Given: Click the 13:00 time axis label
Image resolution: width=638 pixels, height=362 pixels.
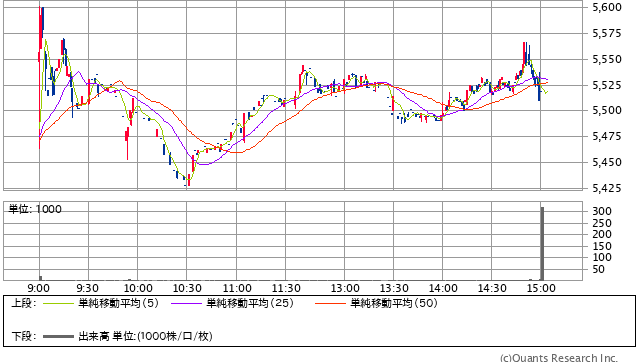Looking at the screenshot, I should tap(345, 288).
